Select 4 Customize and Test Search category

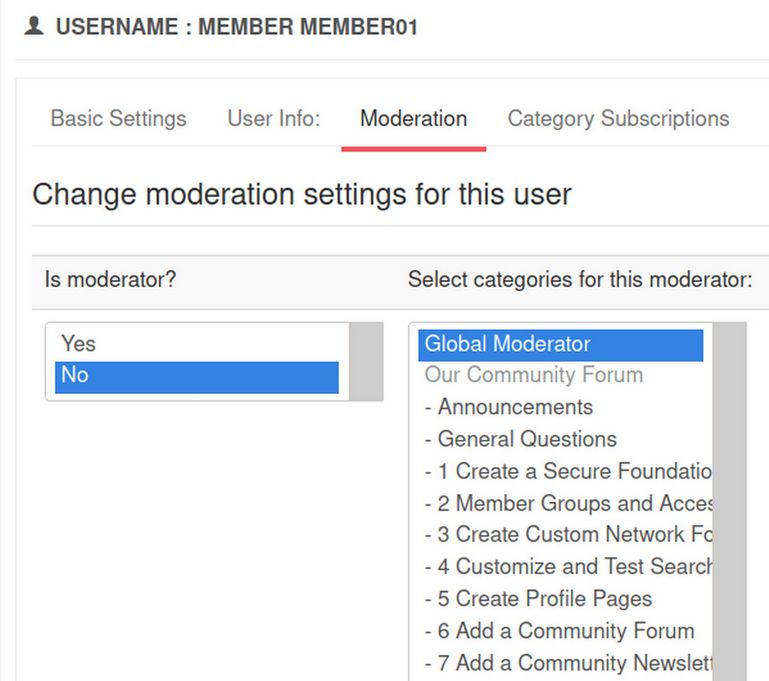(566, 567)
